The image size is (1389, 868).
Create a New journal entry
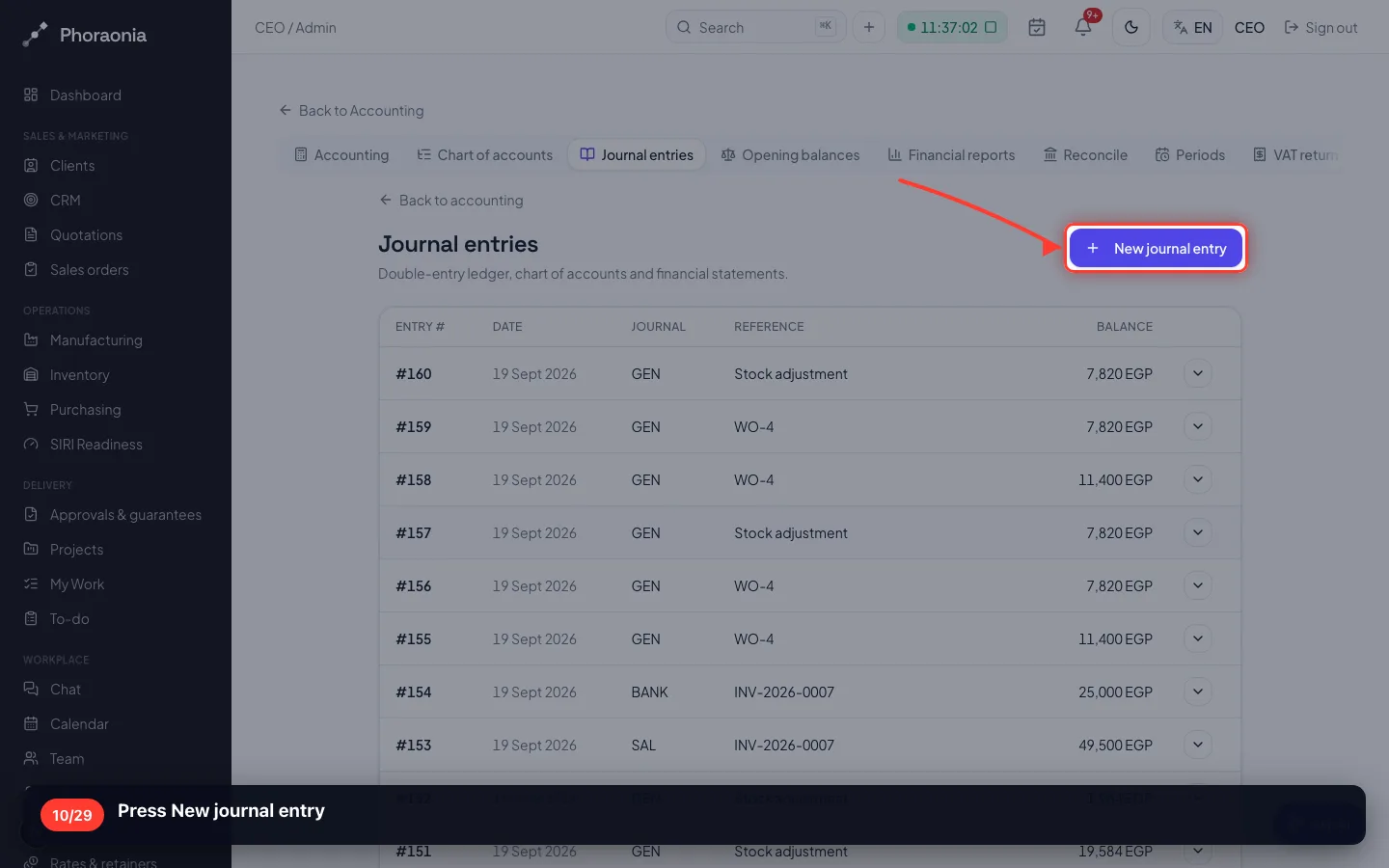1156,248
